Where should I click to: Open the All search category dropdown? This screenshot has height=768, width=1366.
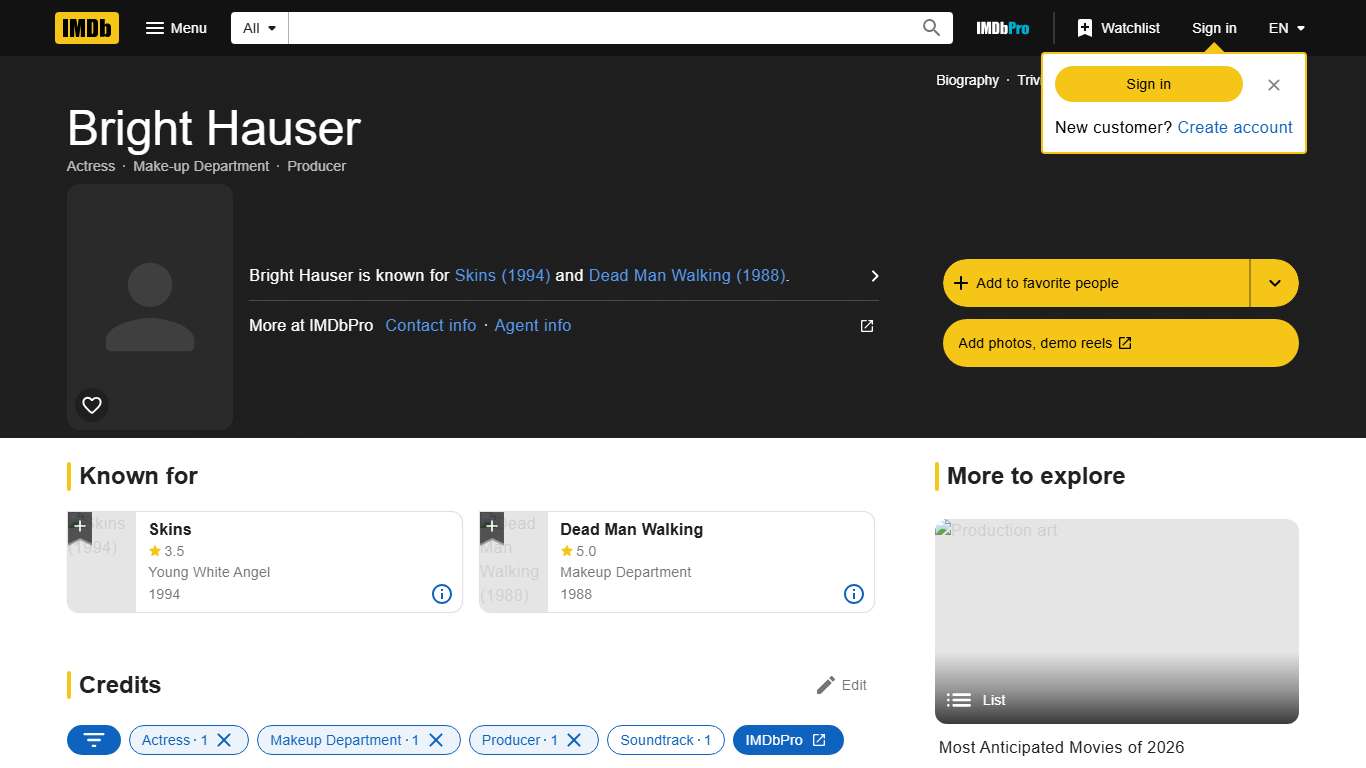click(x=258, y=28)
